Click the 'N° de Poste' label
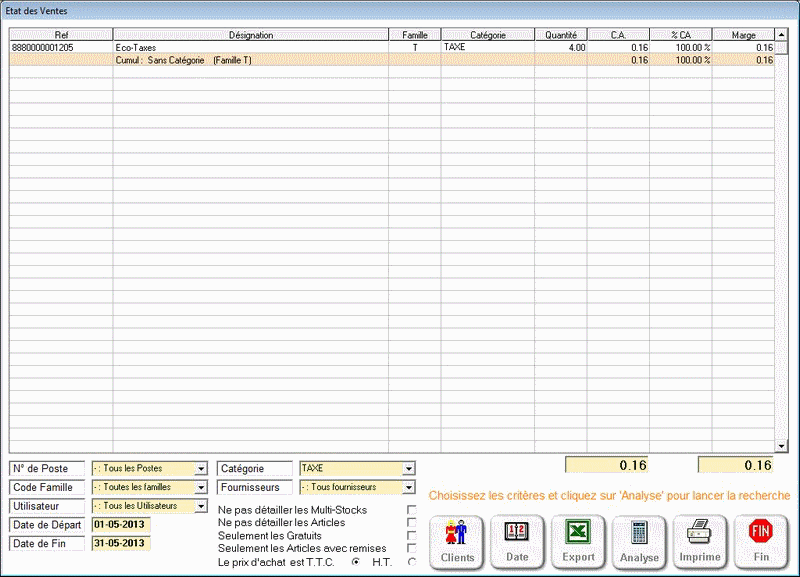The height and width of the screenshot is (577, 800). [x=47, y=468]
